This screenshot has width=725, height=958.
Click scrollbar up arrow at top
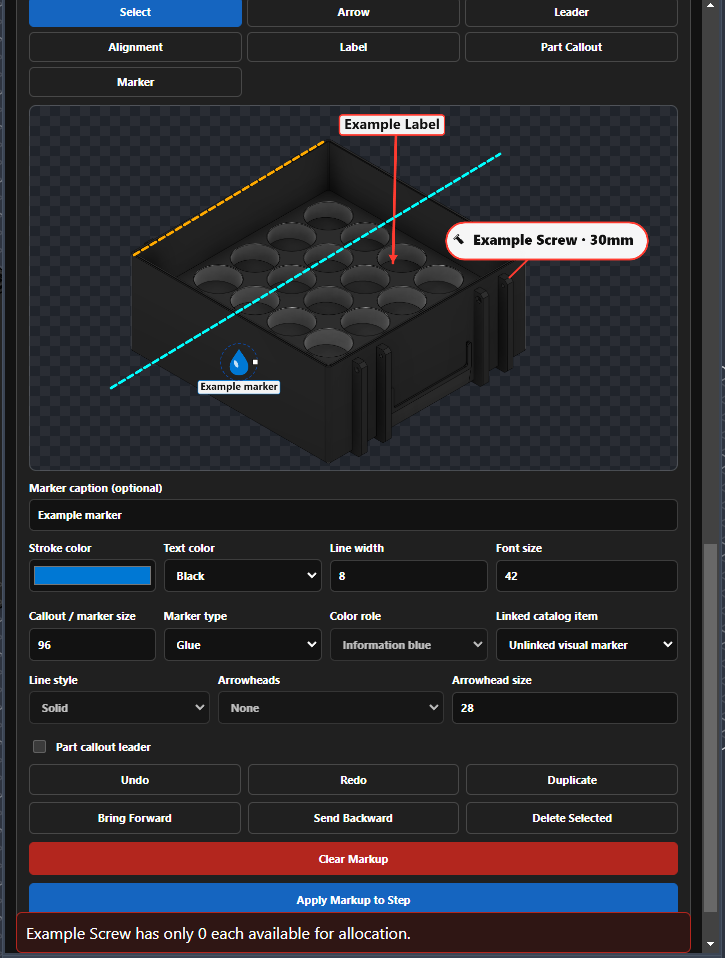point(710,5)
